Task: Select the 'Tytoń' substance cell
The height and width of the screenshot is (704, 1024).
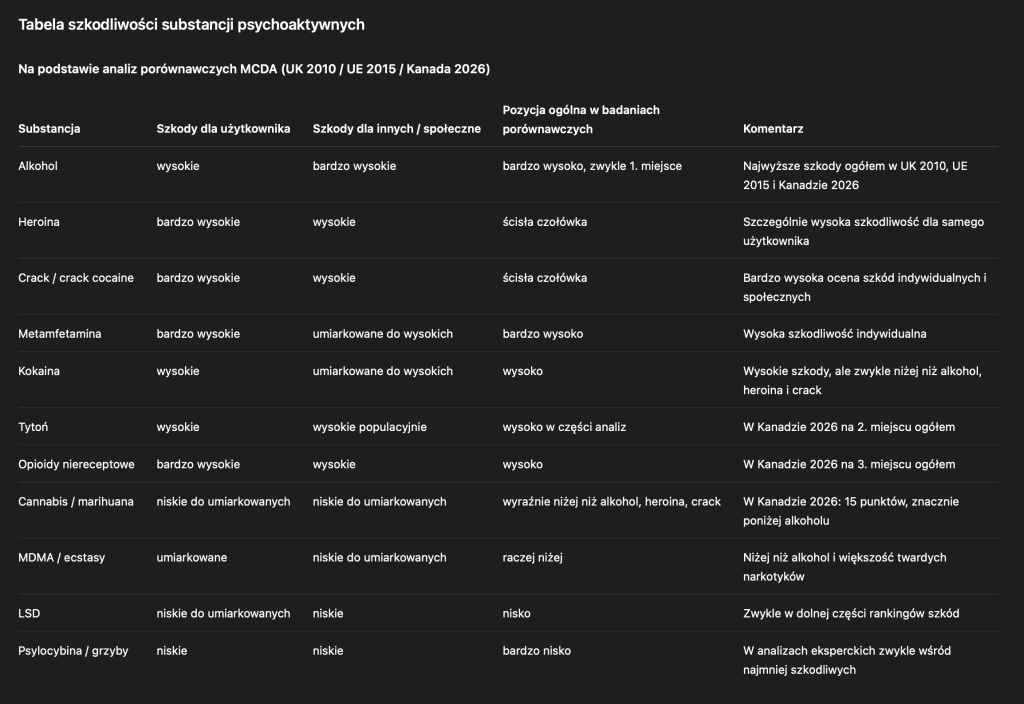Action: point(33,427)
